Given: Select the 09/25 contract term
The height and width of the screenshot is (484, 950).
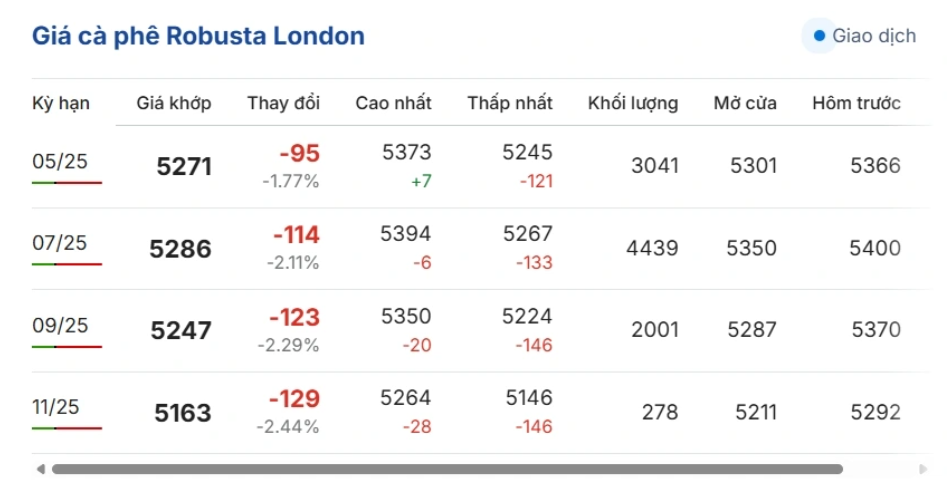Looking at the screenshot, I should [x=60, y=325].
